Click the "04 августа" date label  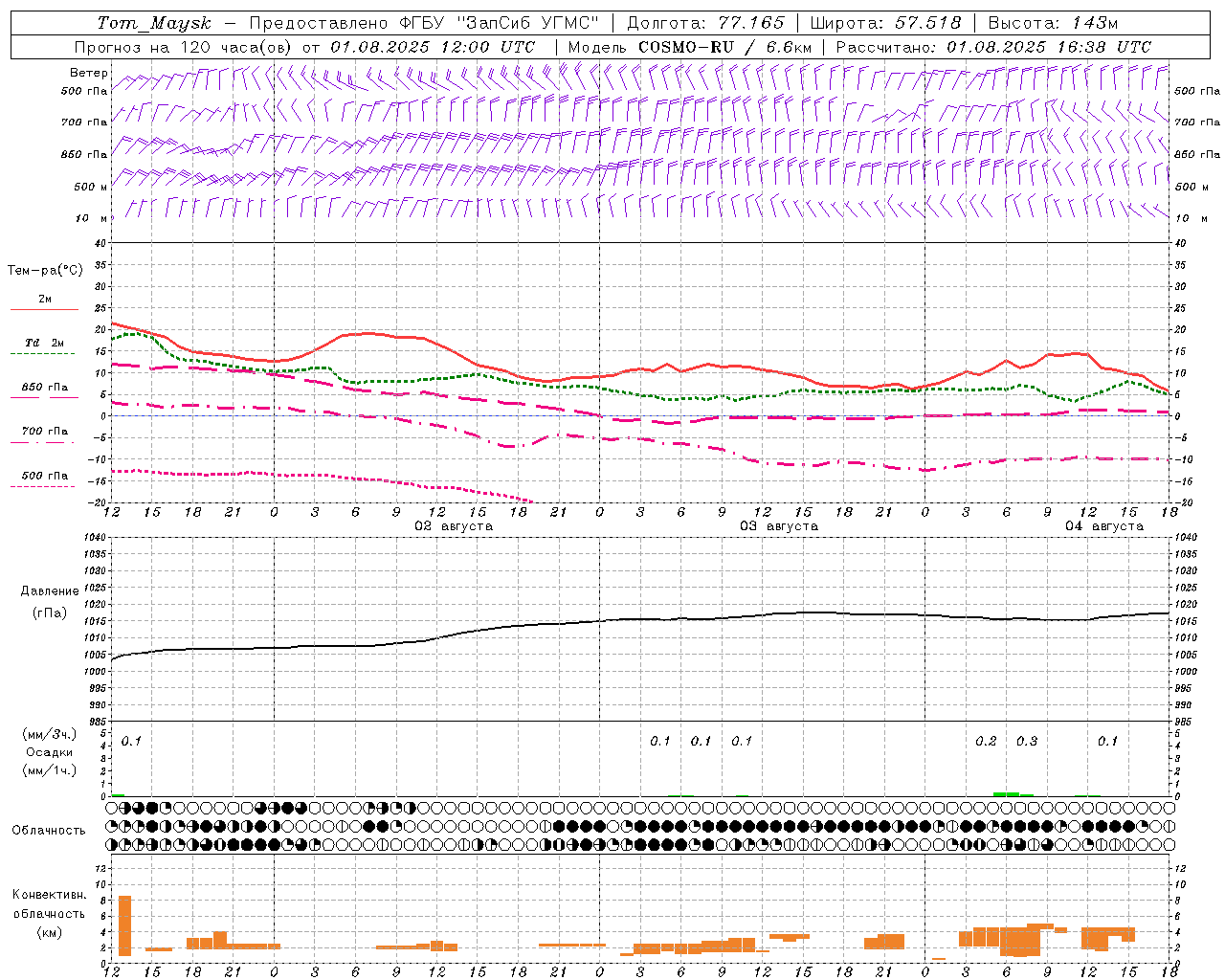(x=1104, y=526)
